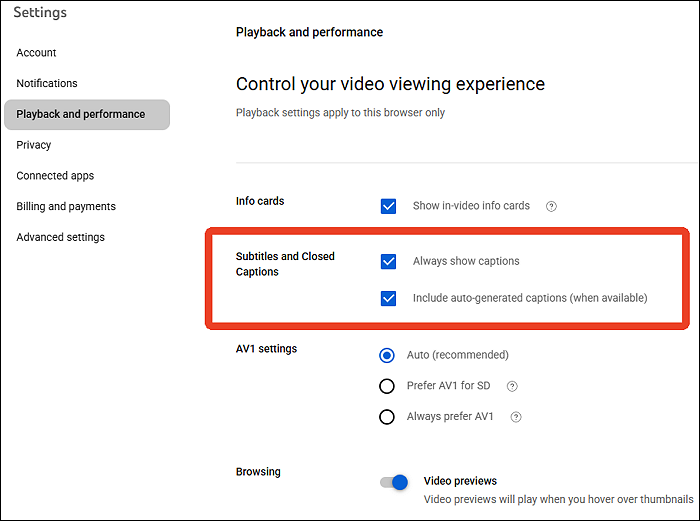Open the Privacy settings page

point(34,145)
